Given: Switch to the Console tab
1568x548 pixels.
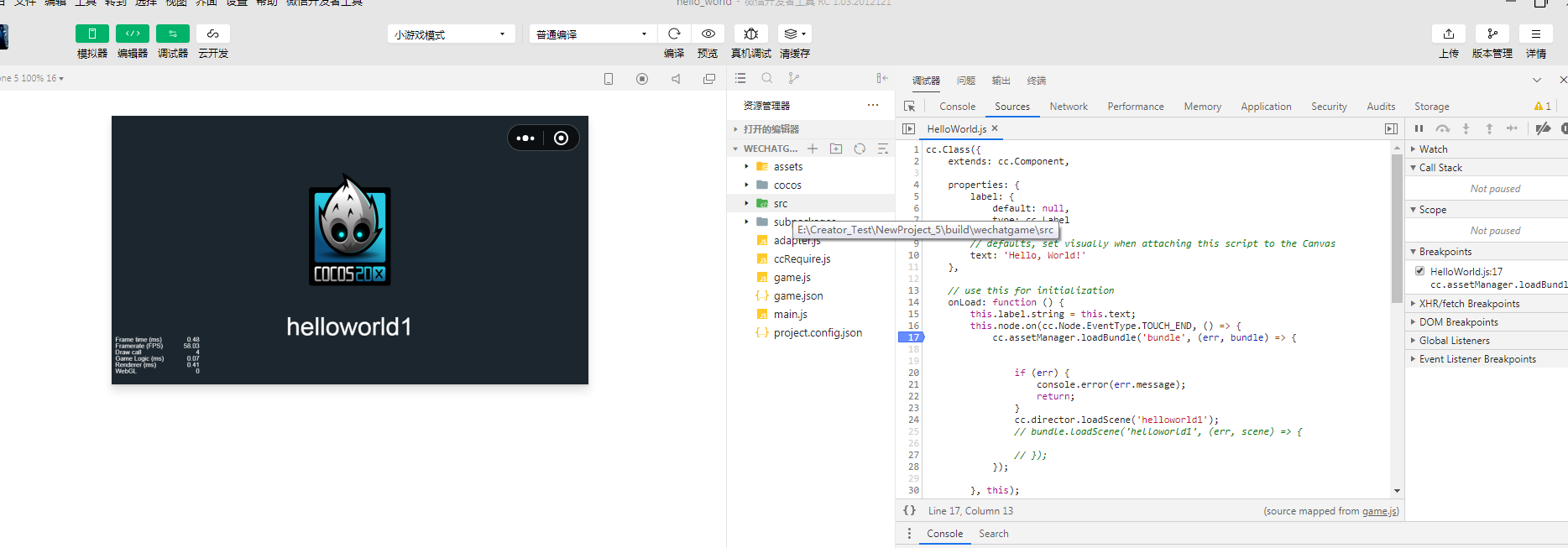Looking at the screenshot, I should coord(957,107).
